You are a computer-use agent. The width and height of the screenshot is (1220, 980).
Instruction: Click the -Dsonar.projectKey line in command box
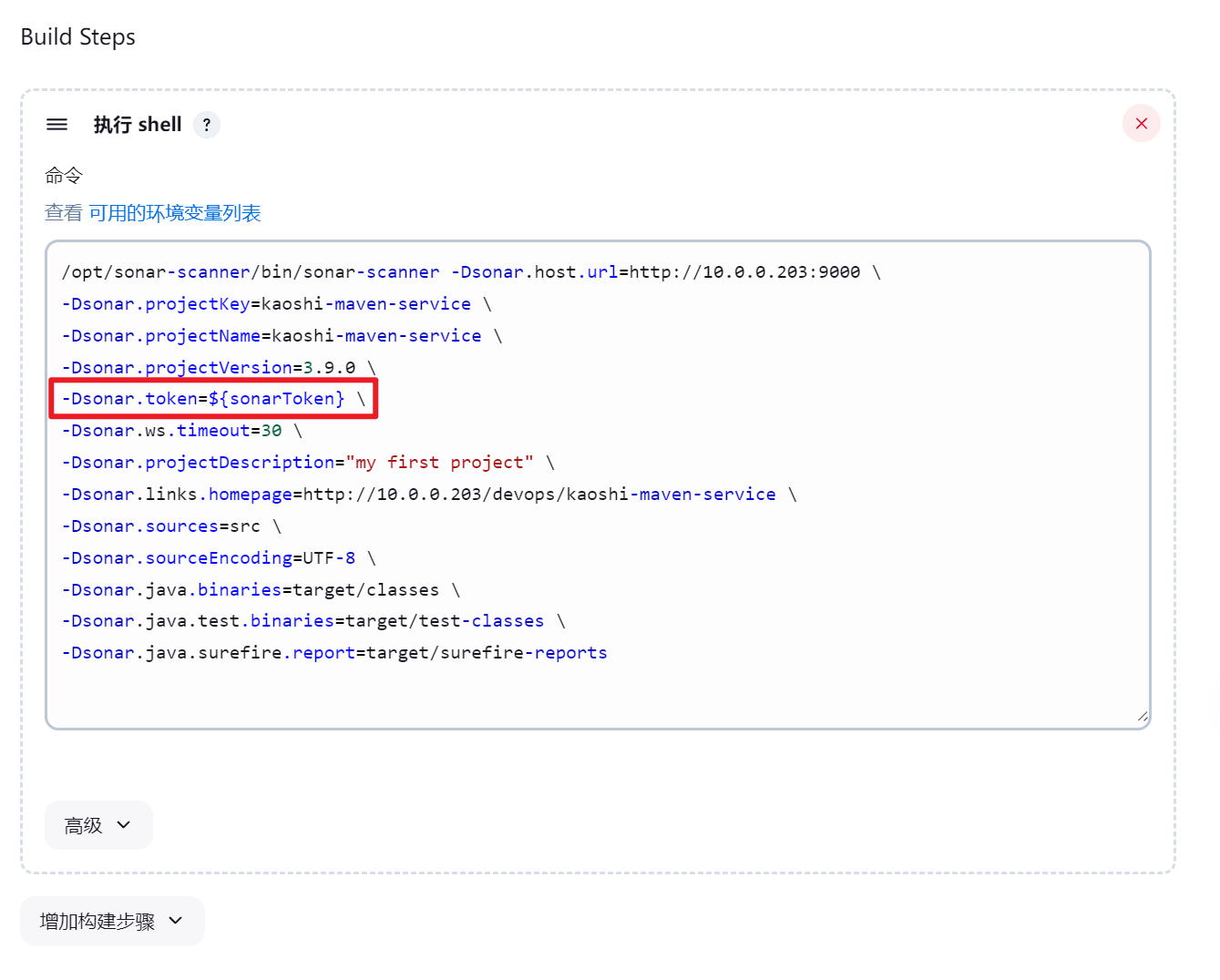[x=276, y=304]
